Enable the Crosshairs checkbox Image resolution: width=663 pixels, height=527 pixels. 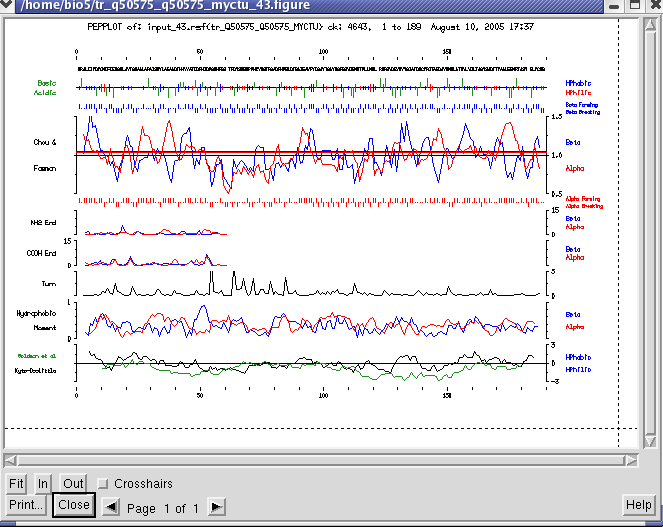pyautogui.click(x=101, y=484)
